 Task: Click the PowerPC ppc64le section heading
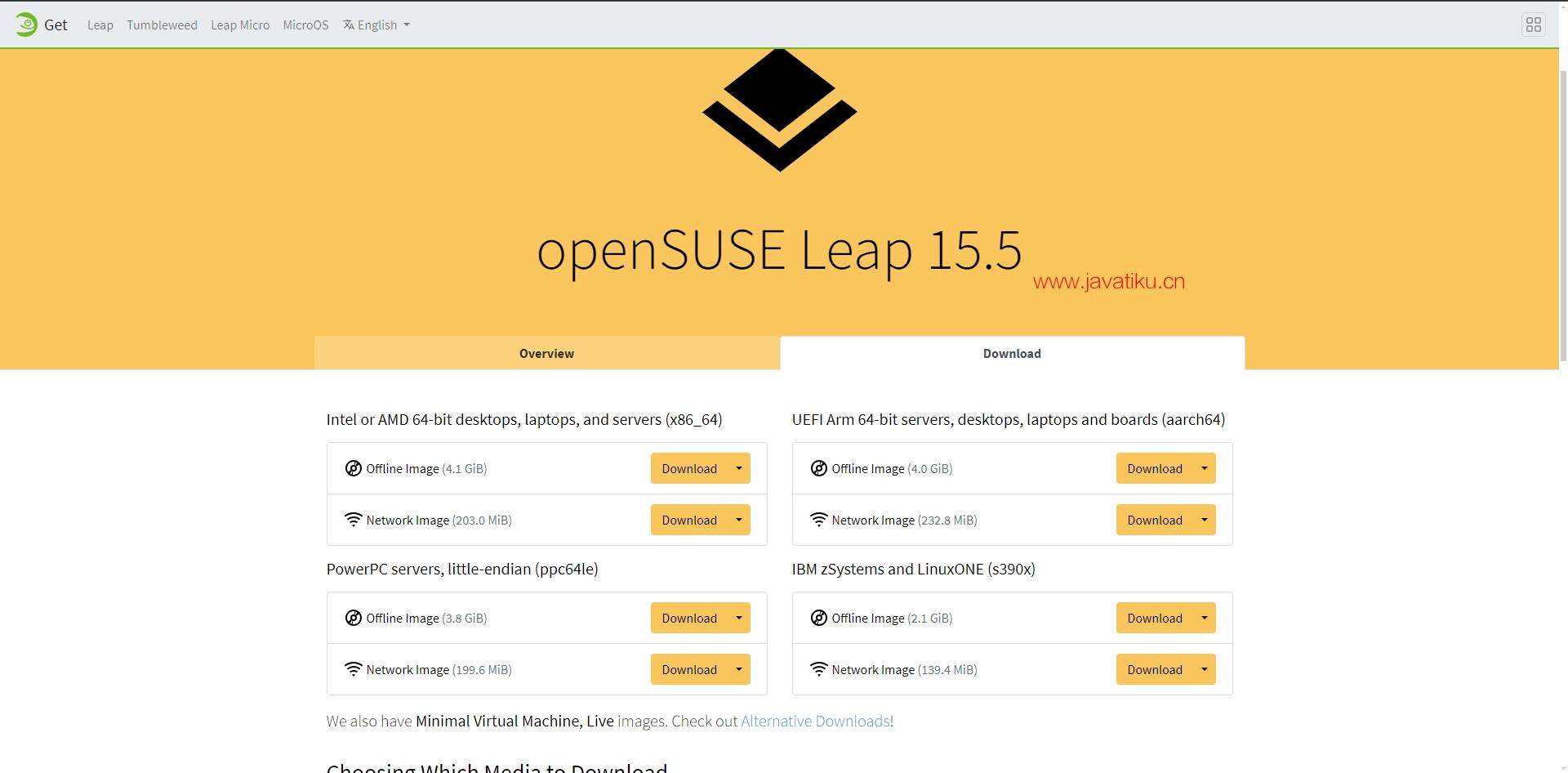pyautogui.click(x=462, y=569)
